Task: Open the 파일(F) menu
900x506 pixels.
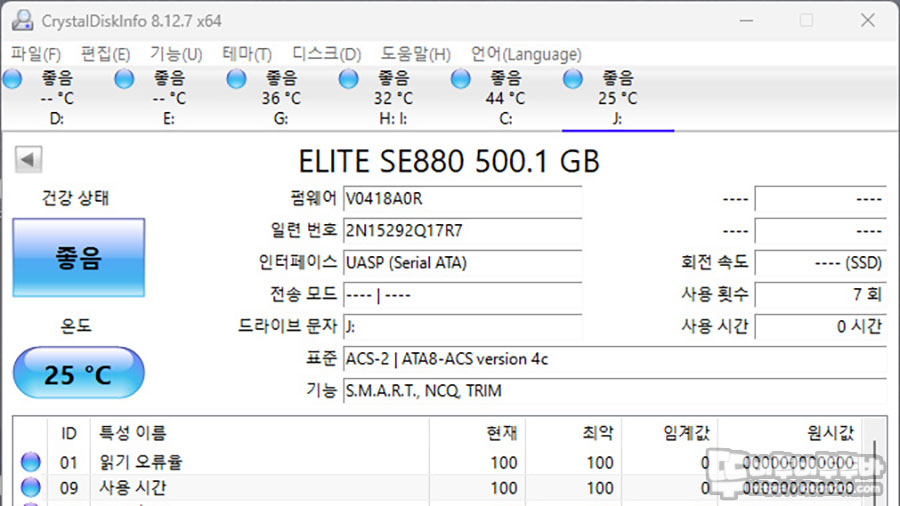Action: point(36,54)
